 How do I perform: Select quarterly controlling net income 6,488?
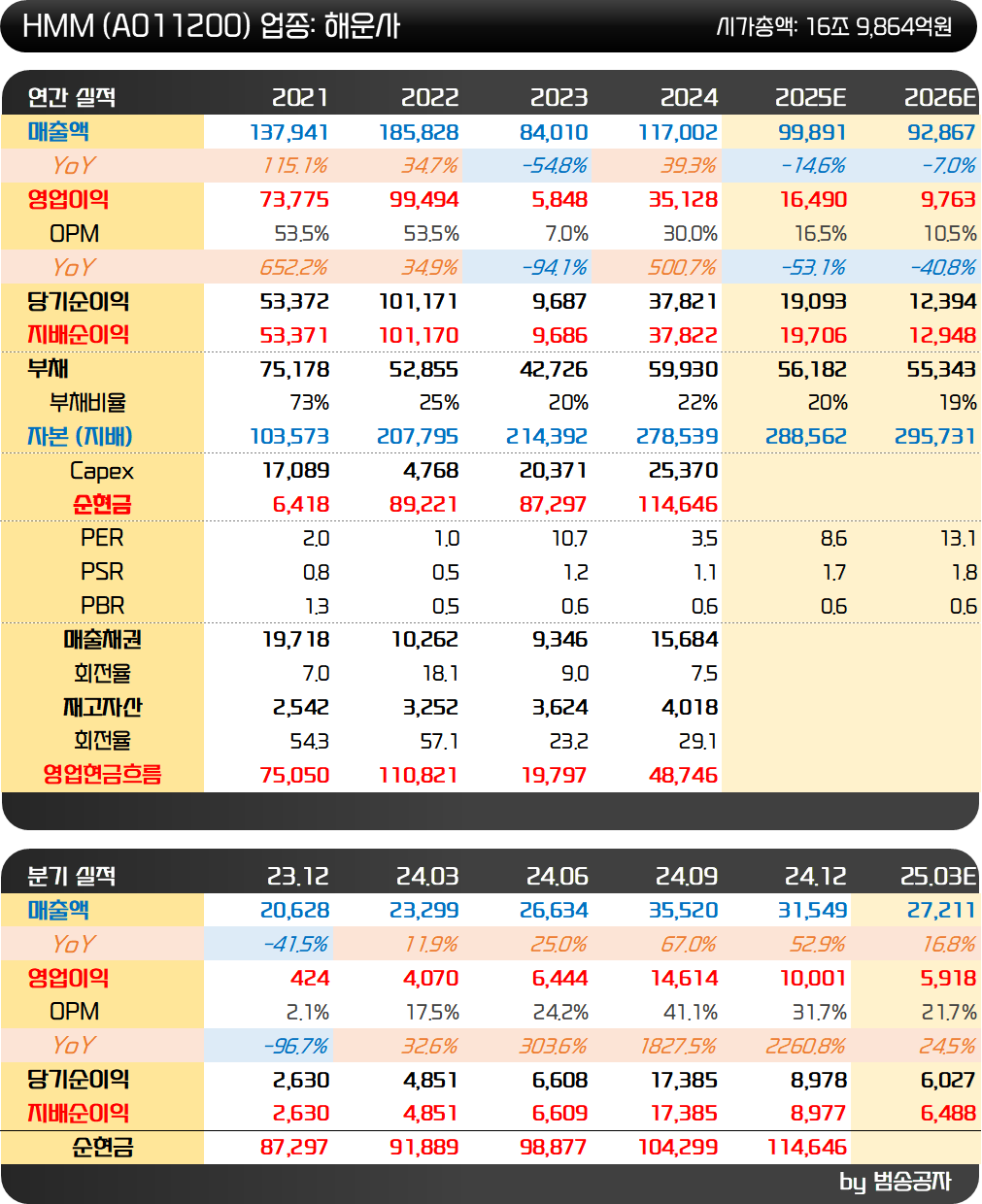(x=948, y=1114)
